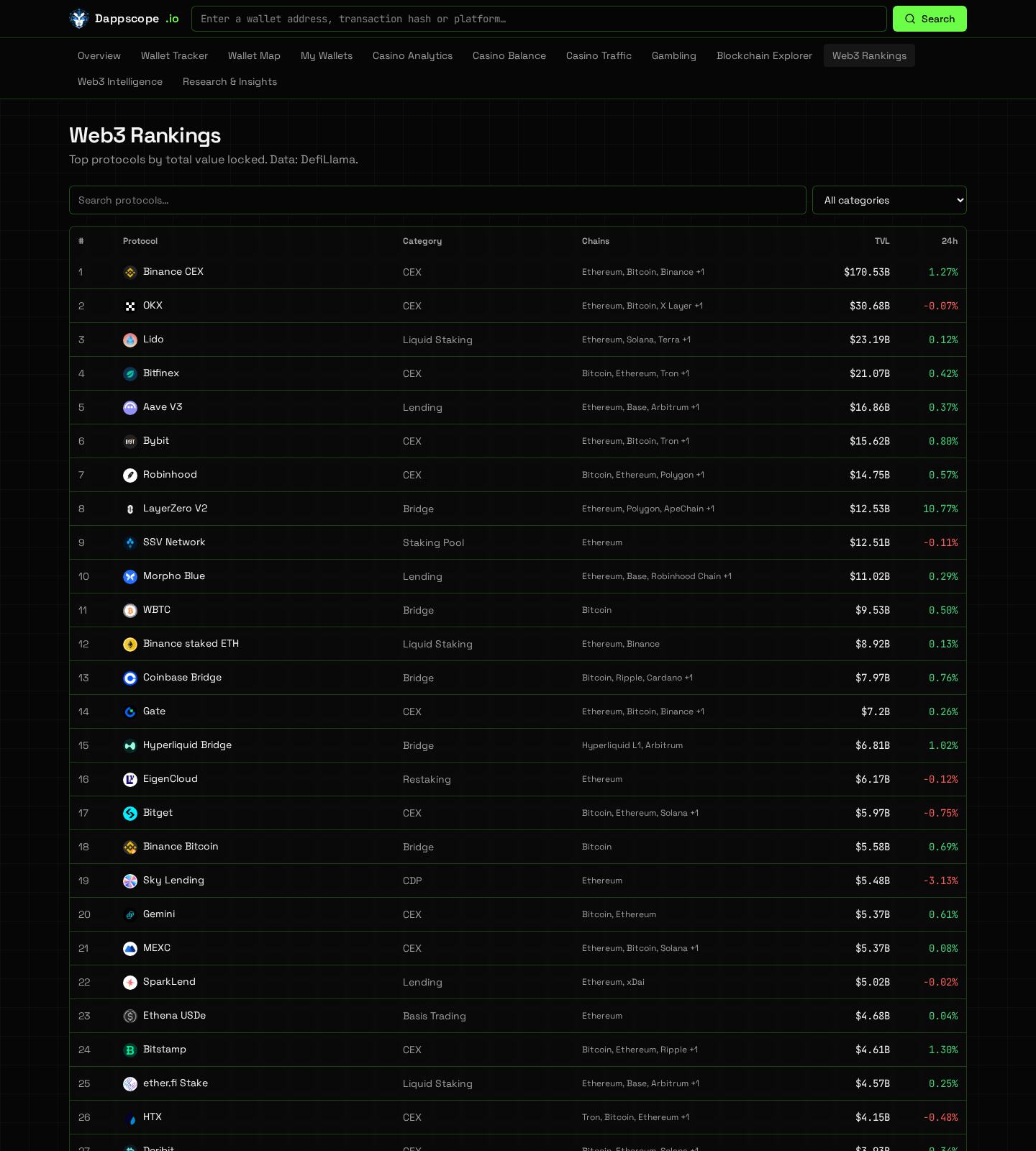Viewport: 1036px width, 1151px height.
Task: Open the Gemini protocol link
Action: 159,914
